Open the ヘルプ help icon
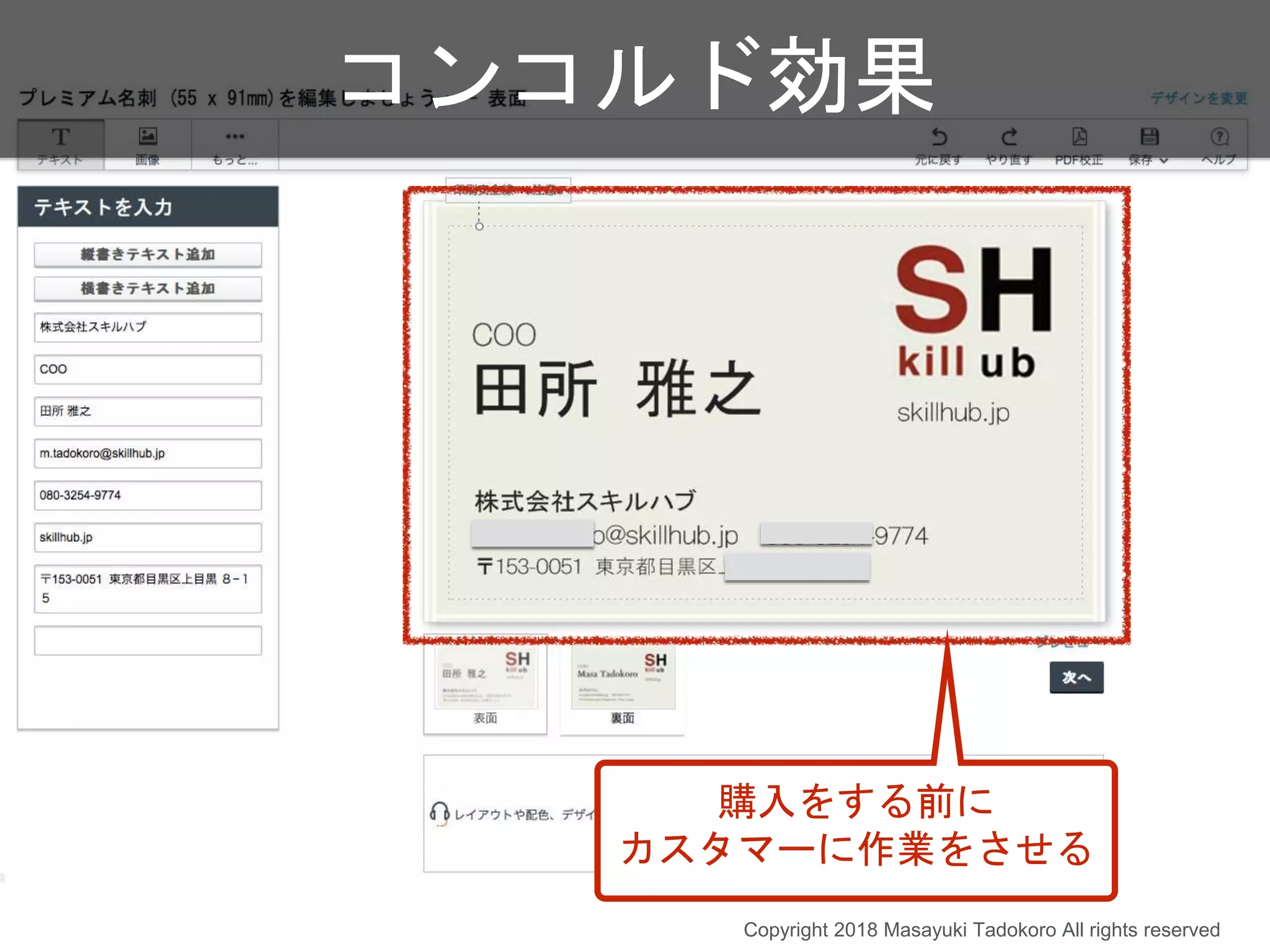This screenshot has width=1270, height=952. (1219, 137)
